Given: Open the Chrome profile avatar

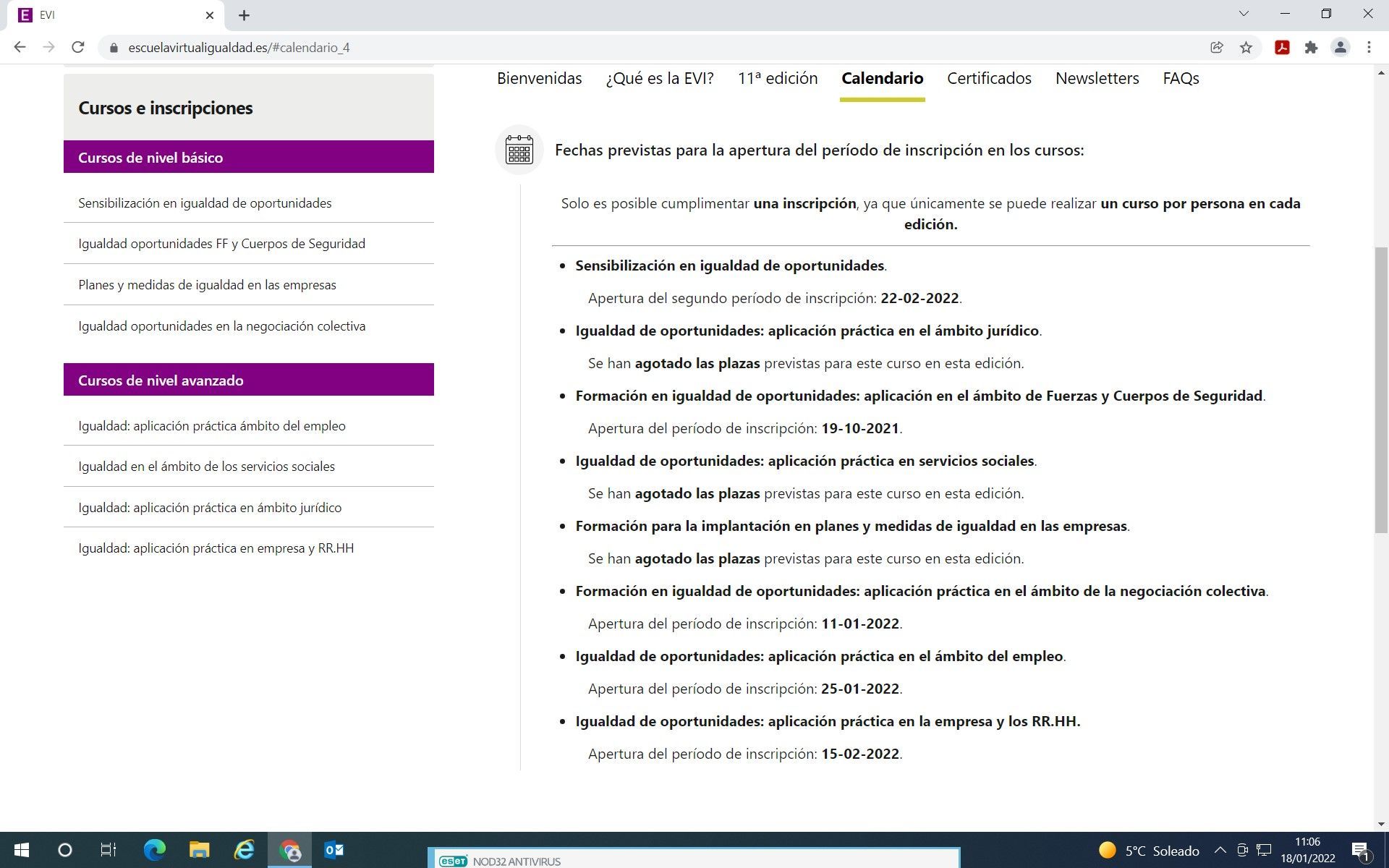Looking at the screenshot, I should [1340, 48].
